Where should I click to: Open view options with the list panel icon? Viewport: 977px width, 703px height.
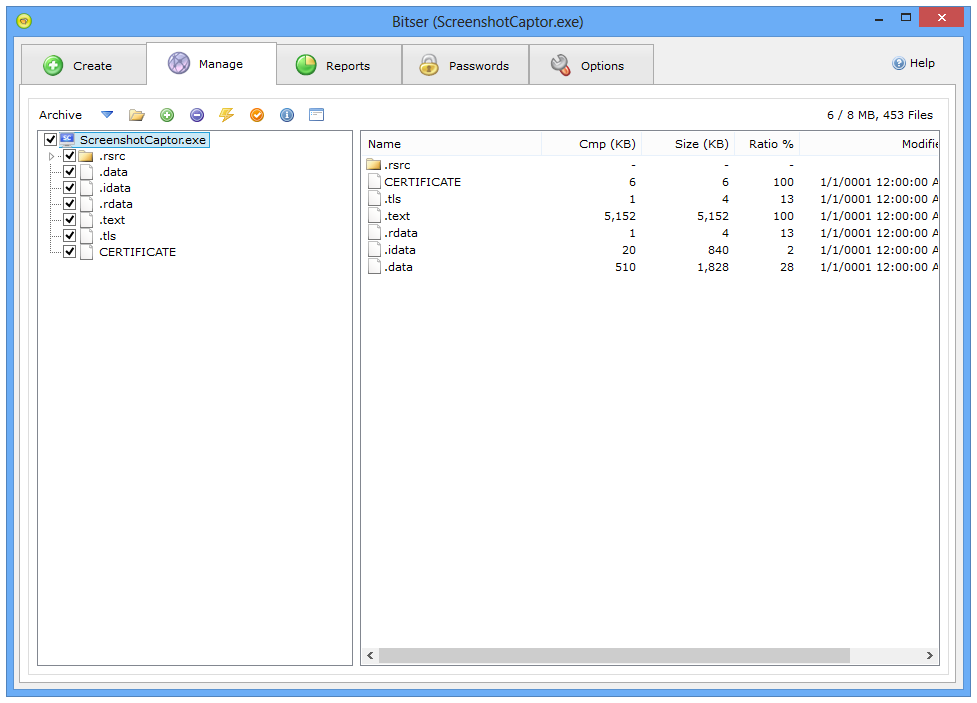317,114
